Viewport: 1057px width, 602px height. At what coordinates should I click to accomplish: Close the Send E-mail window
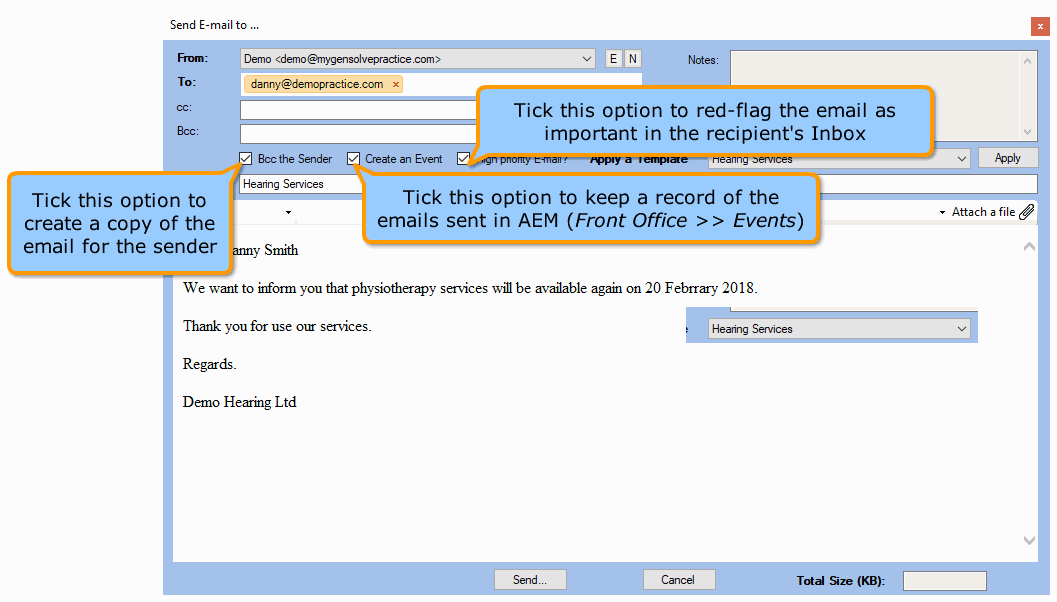(x=1040, y=26)
